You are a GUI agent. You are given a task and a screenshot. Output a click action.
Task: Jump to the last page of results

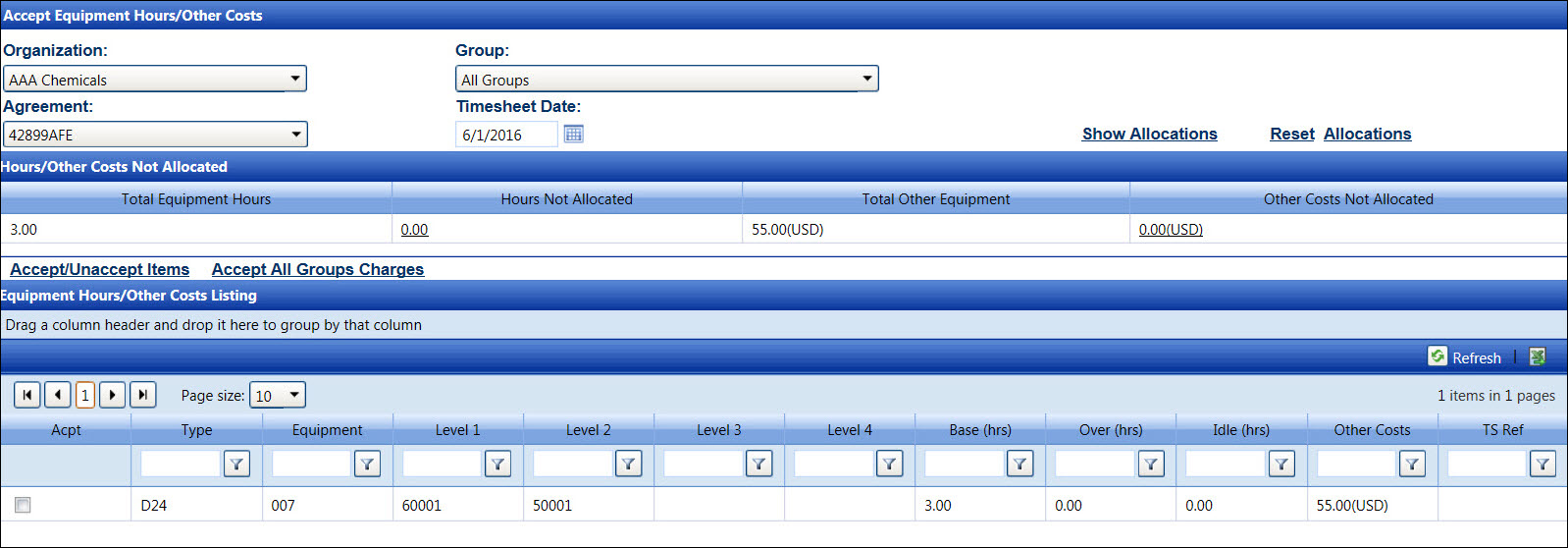143,395
